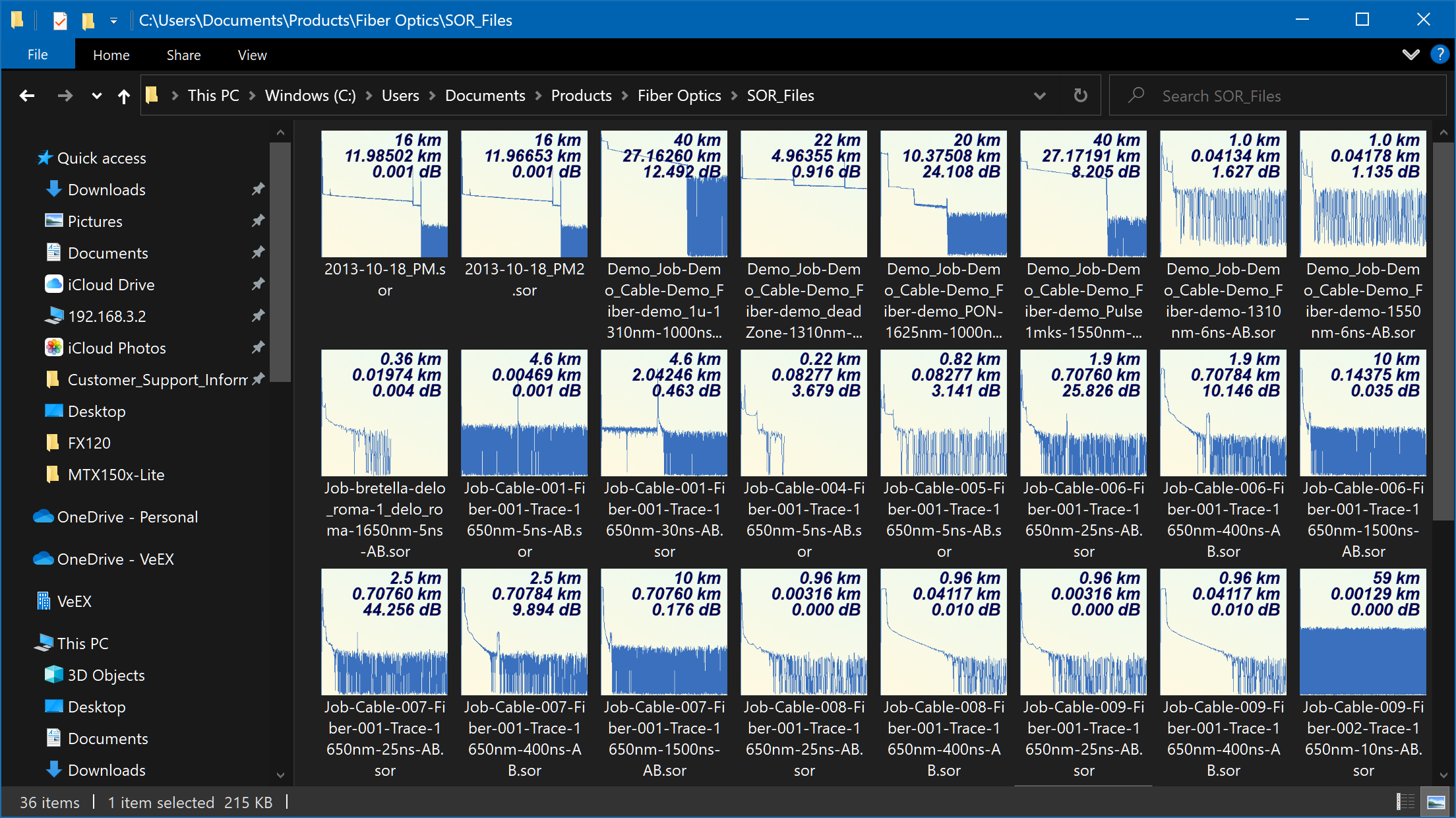Open the View ribbon tab
Image resolution: width=1456 pixels, height=818 pixels.
point(252,55)
